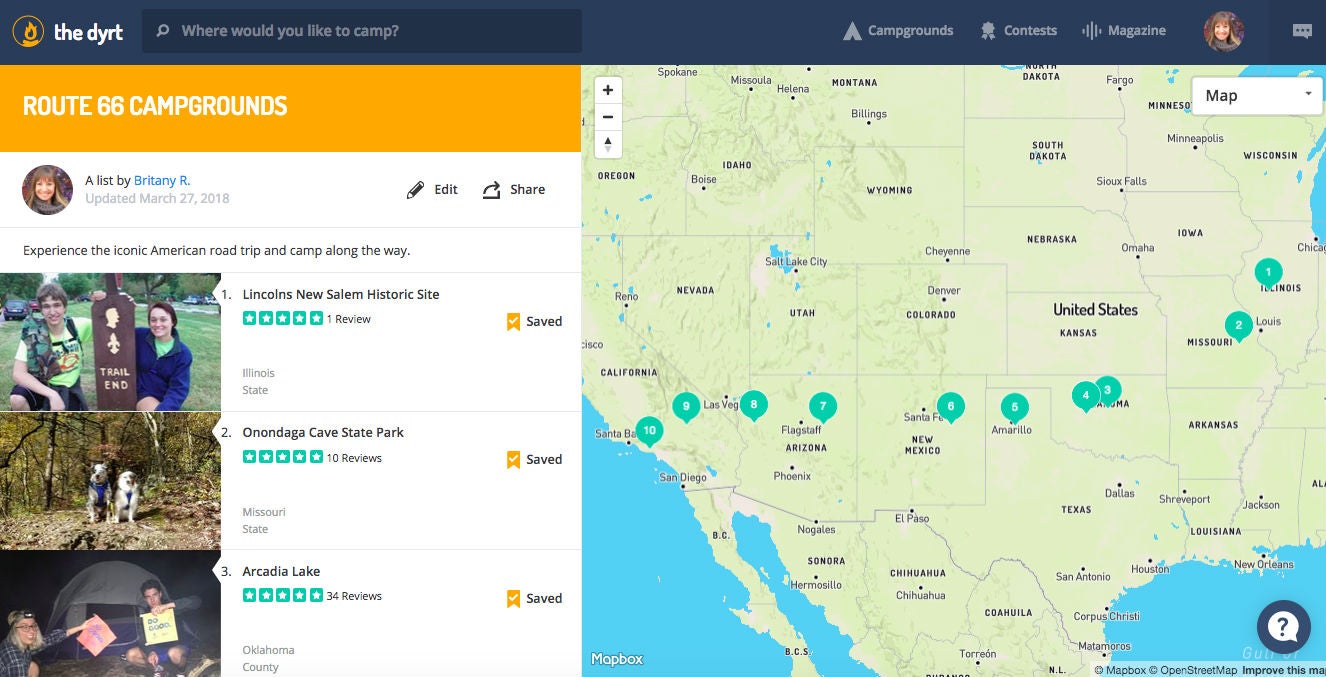Screen dimensions: 1326x677
Task: Click 'Improve this map' link
Action: 1284,670
